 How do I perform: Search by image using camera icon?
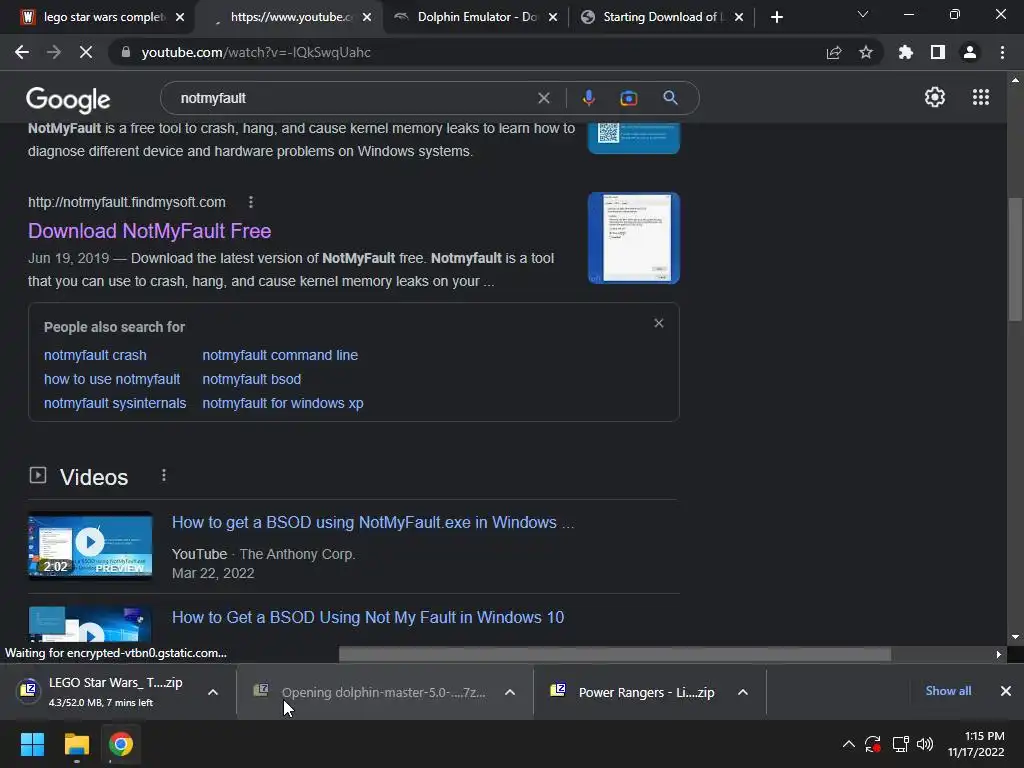[x=628, y=98]
